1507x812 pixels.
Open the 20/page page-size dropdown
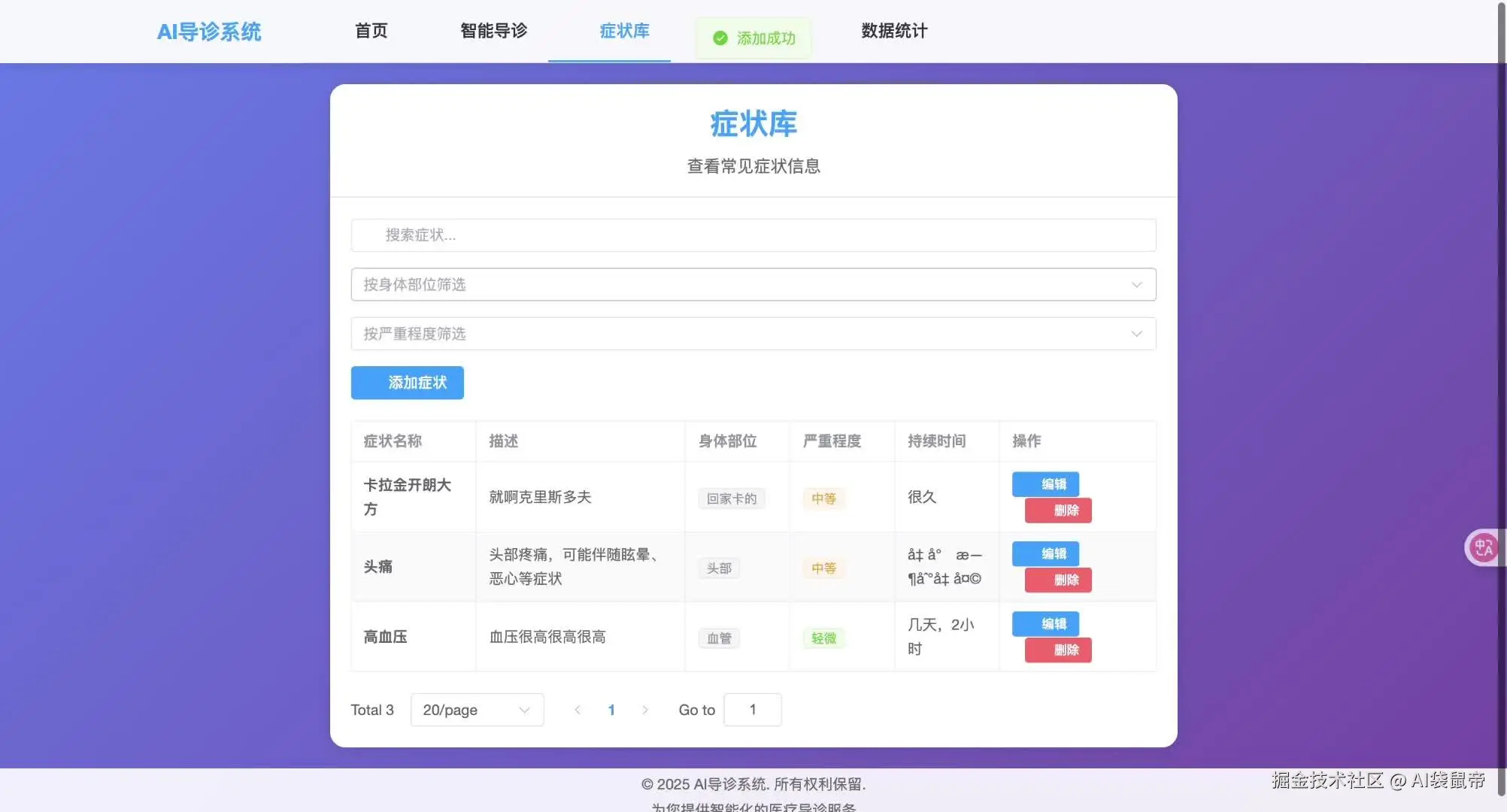click(x=477, y=710)
